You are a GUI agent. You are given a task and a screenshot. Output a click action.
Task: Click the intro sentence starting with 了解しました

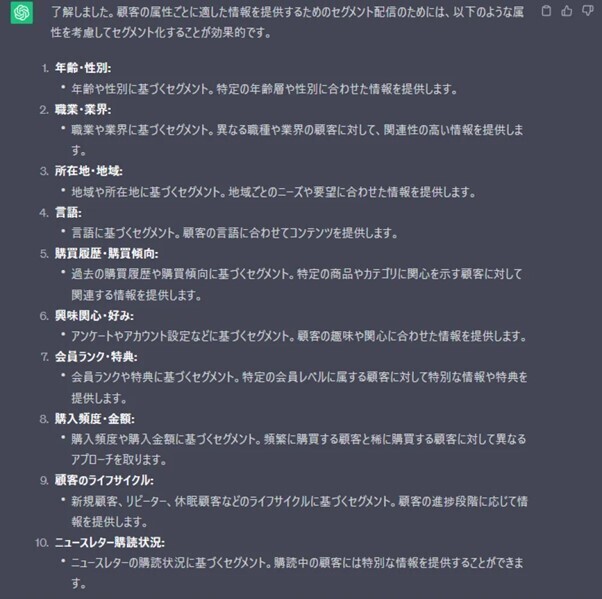pyautogui.click(x=287, y=22)
